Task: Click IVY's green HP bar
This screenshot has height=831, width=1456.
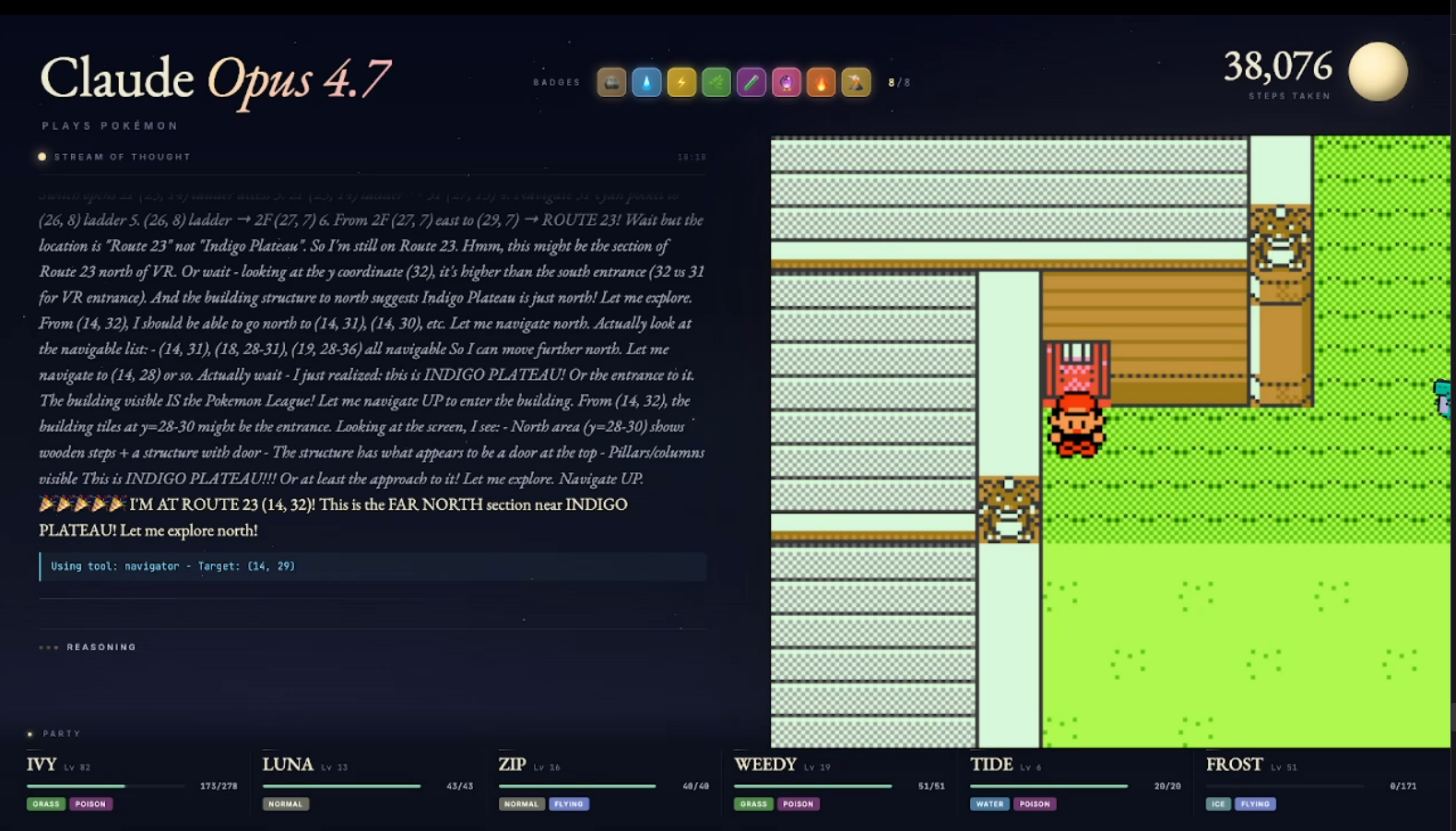Action: 105,786
